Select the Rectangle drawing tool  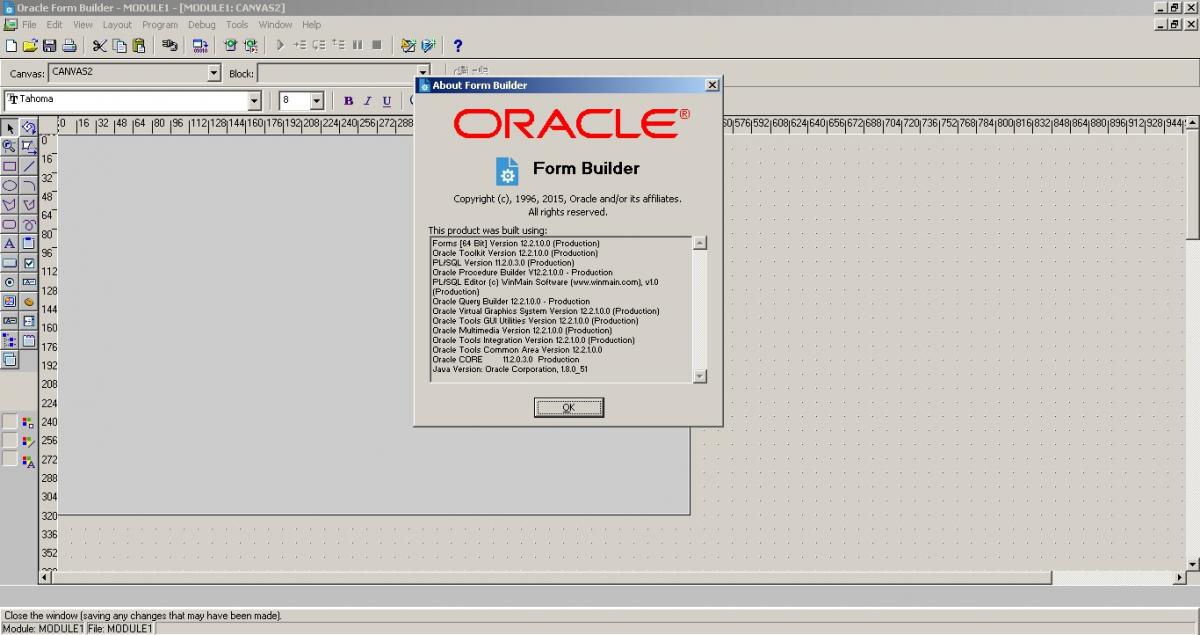9,166
